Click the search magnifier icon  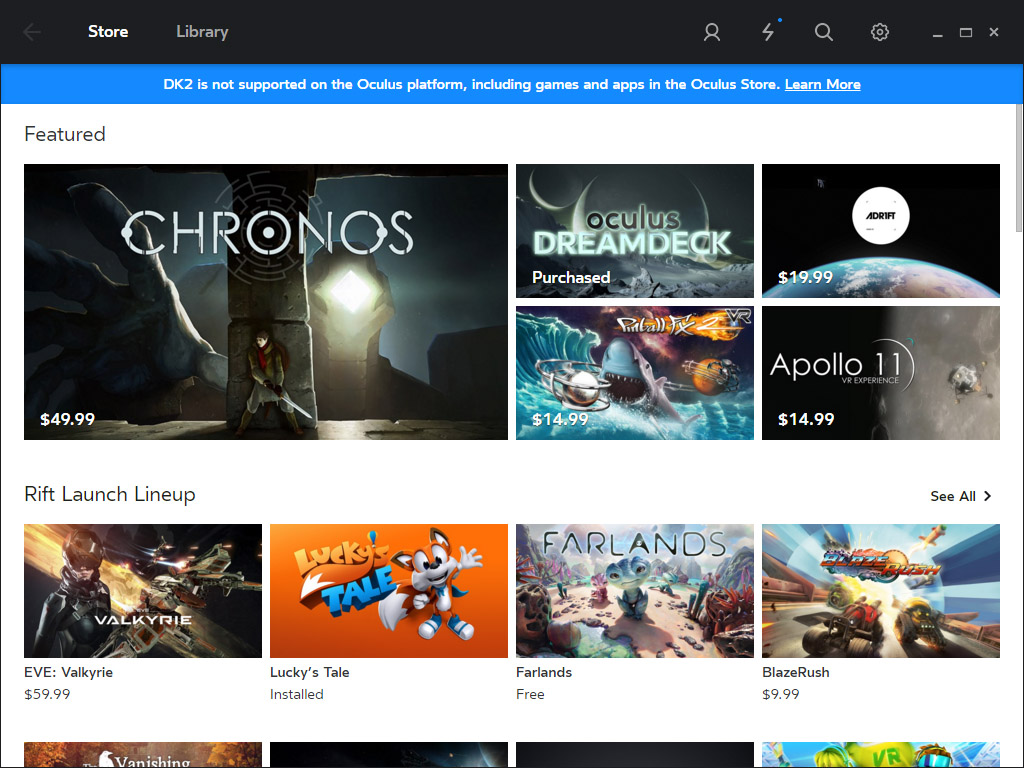point(824,32)
